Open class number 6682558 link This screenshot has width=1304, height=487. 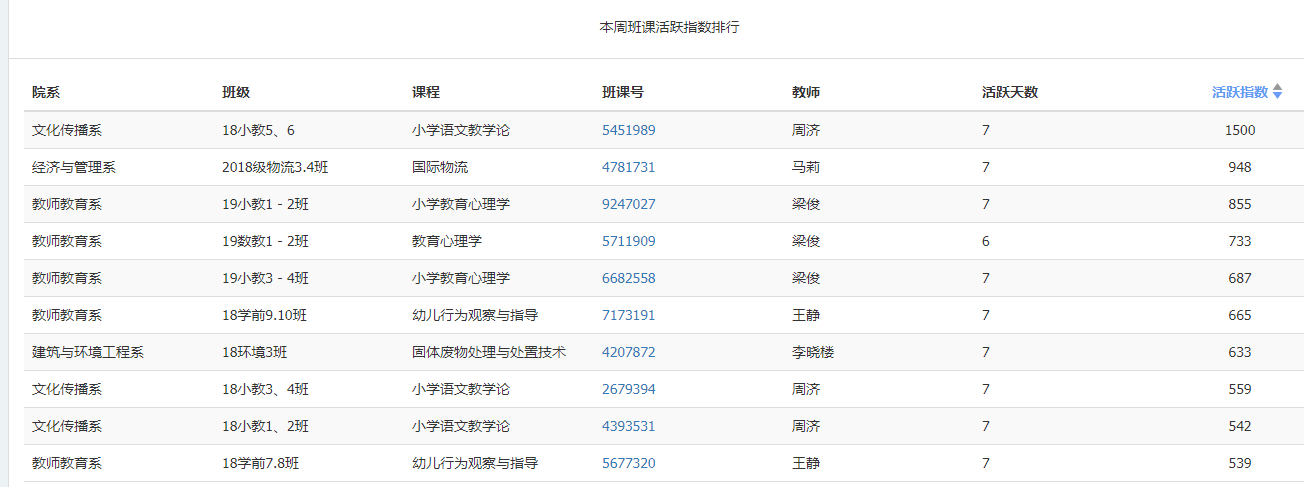tap(629, 278)
